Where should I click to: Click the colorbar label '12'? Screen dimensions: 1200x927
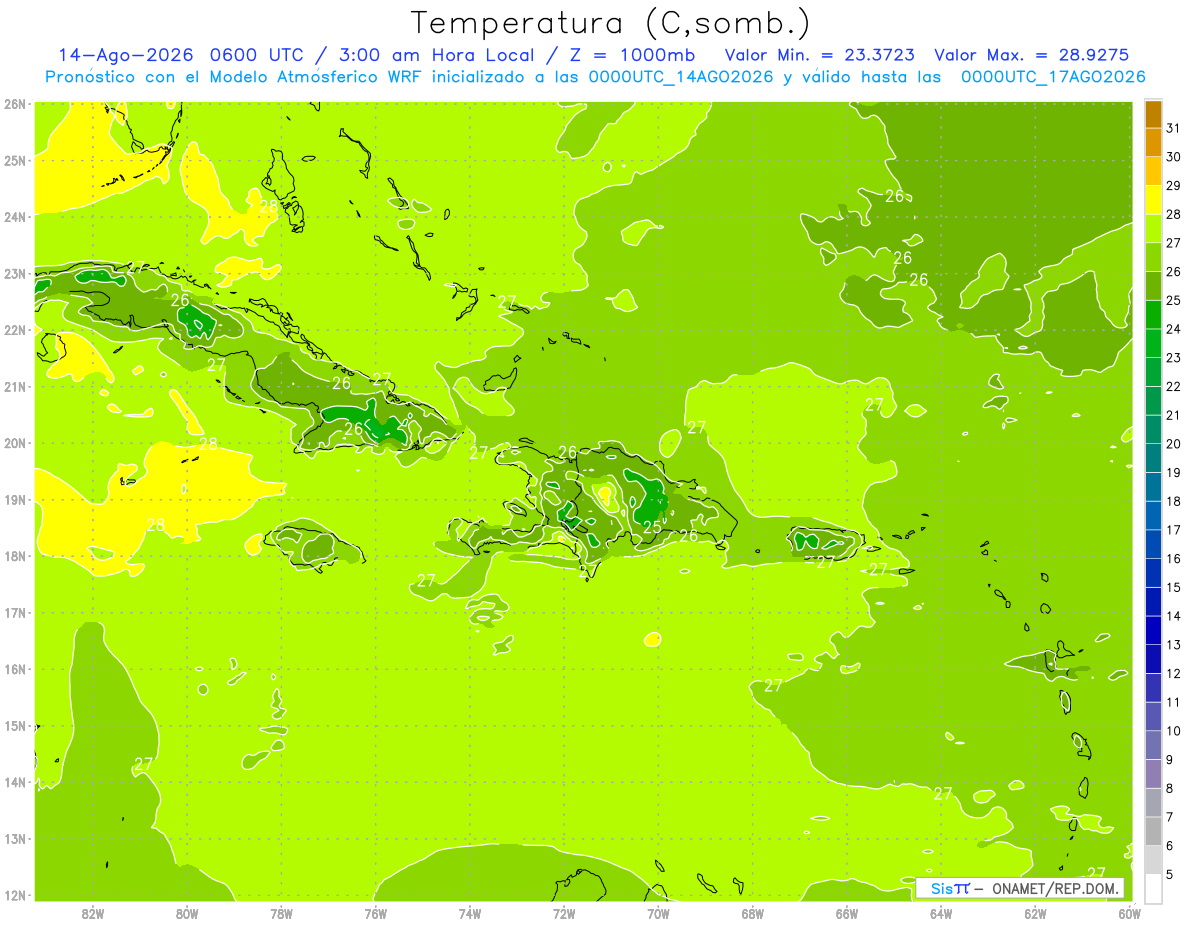click(x=1174, y=673)
